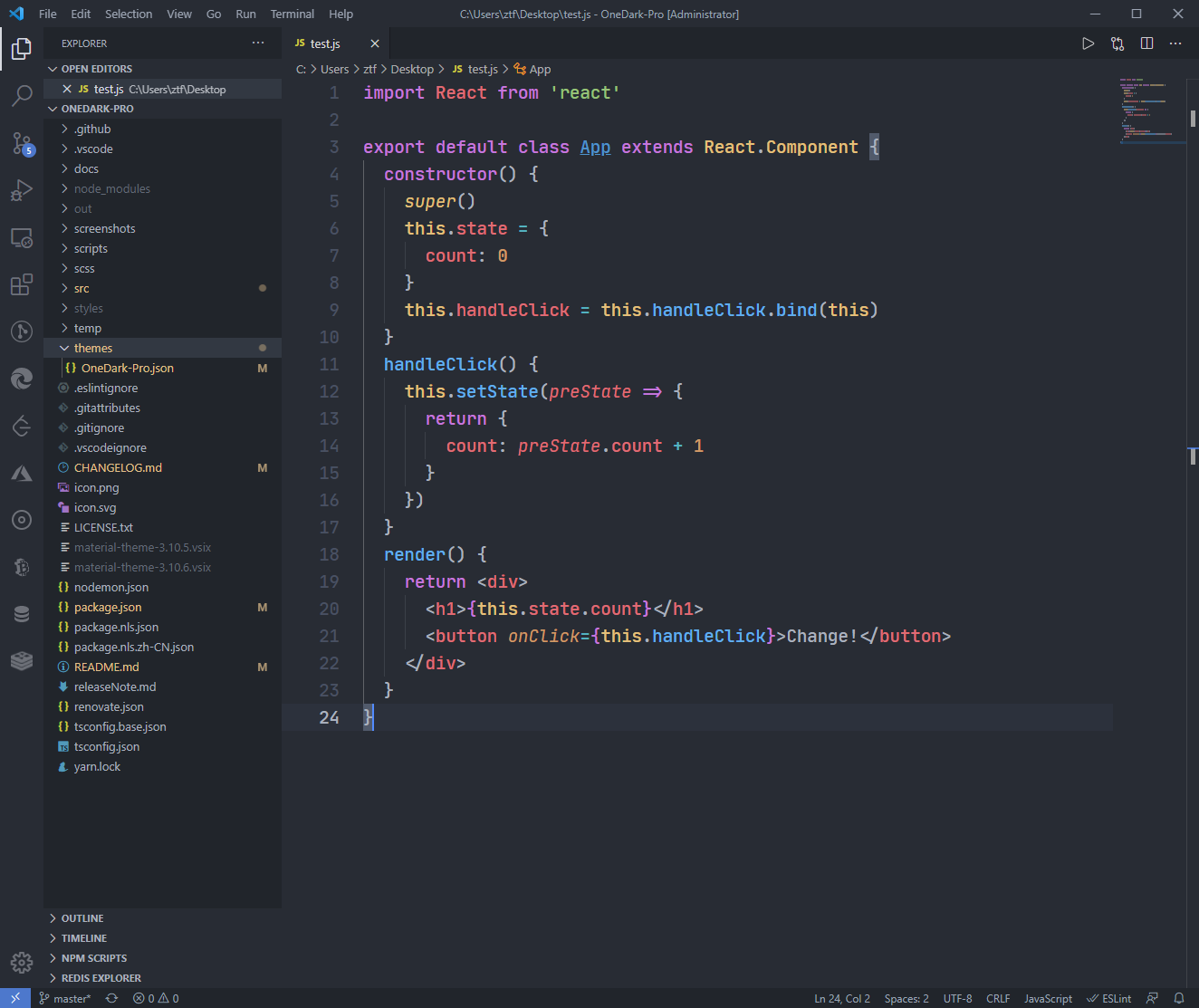Select the test.js editor tab

324,43
